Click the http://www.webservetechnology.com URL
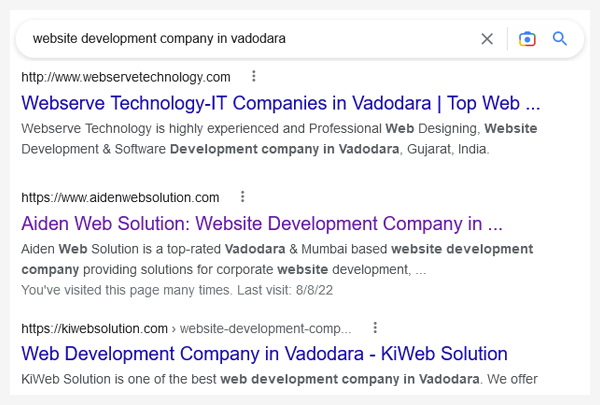The image size is (600, 405). [126, 77]
